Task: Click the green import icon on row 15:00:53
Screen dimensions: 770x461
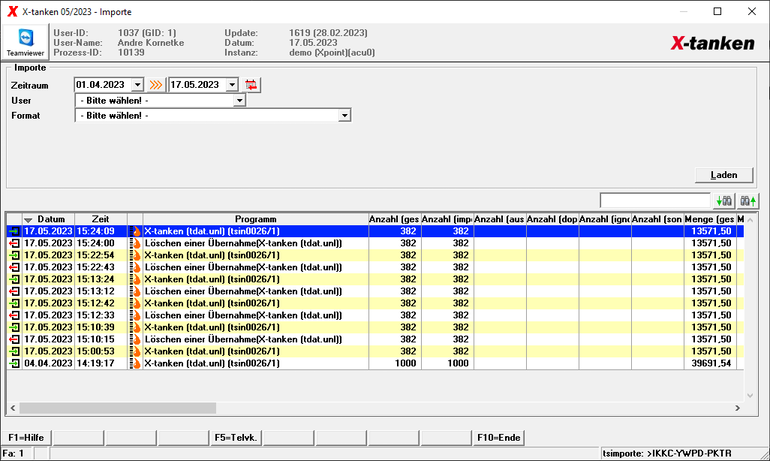Action: click(x=14, y=352)
